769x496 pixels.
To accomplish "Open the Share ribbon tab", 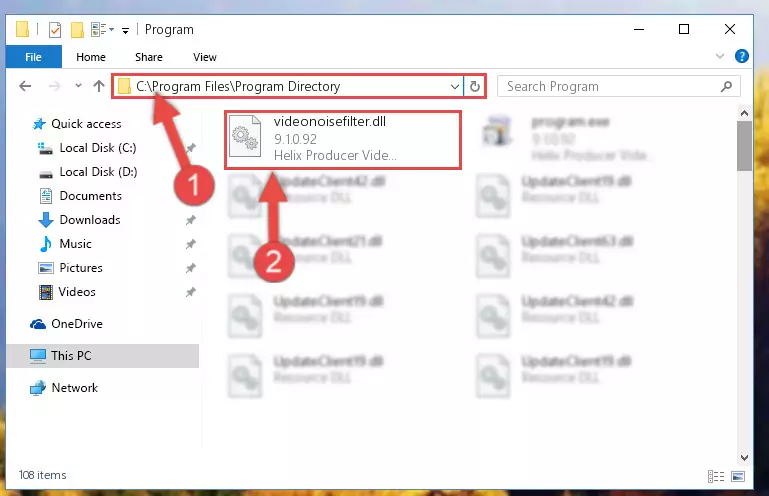I will [149, 57].
